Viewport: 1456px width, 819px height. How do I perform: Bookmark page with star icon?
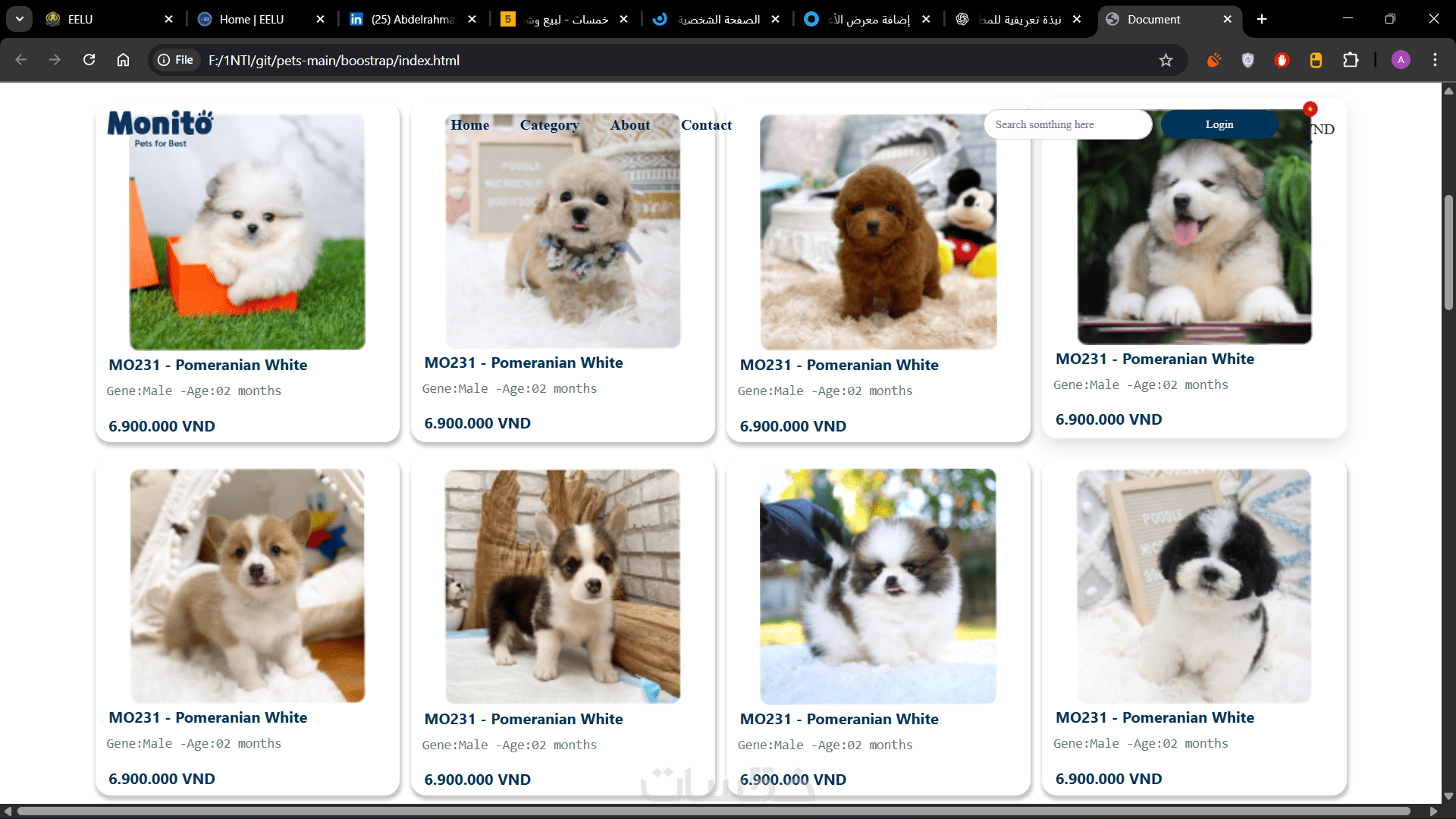(x=1166, y=60)
